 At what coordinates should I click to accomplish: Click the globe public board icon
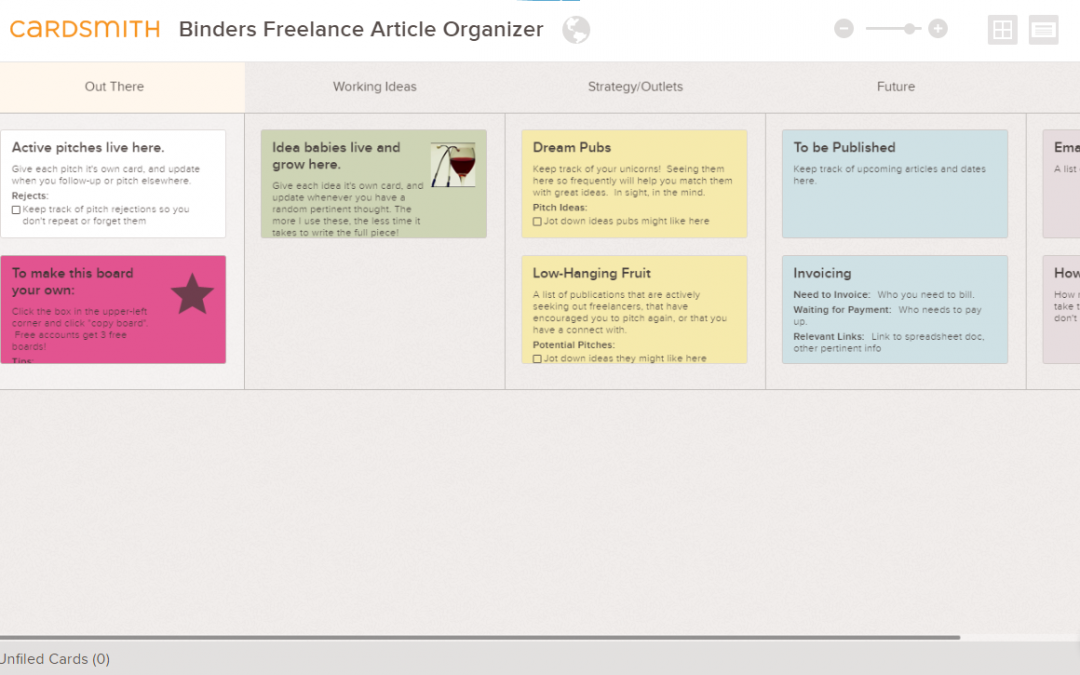coord(576,30)
